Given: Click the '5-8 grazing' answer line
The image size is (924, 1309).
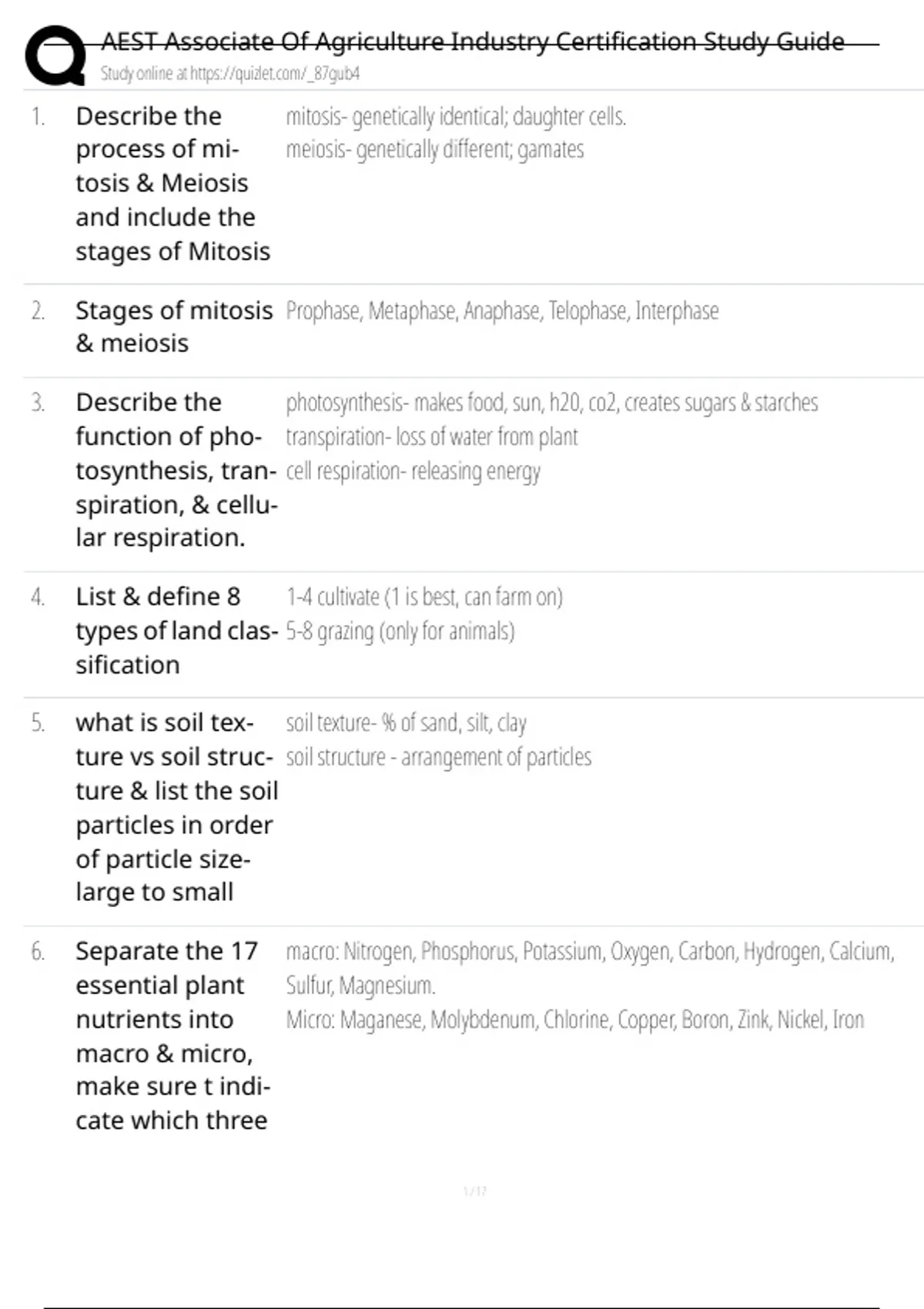Looking at the screenshot, I should click(x=400, y=631).
